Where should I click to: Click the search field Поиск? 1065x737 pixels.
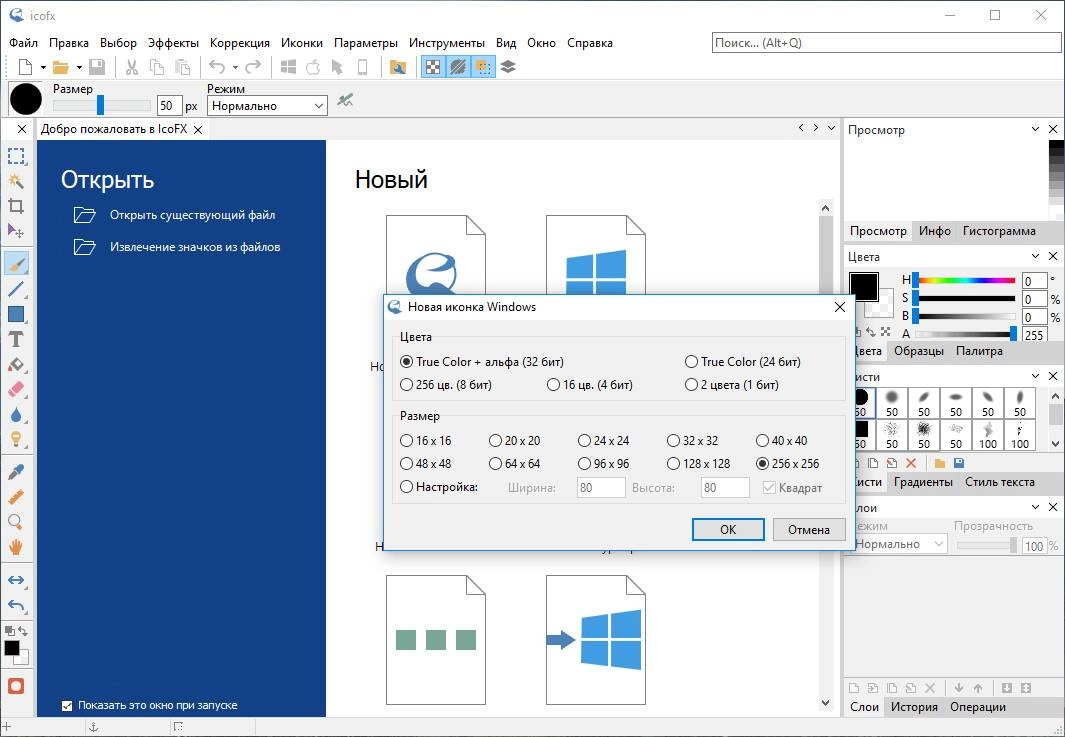coord(886,43)
